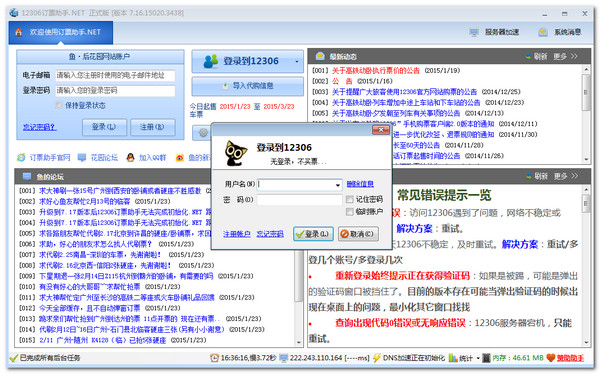
Task: Expand 更多 >> in 最新动态 header
Action: point(565,57)
